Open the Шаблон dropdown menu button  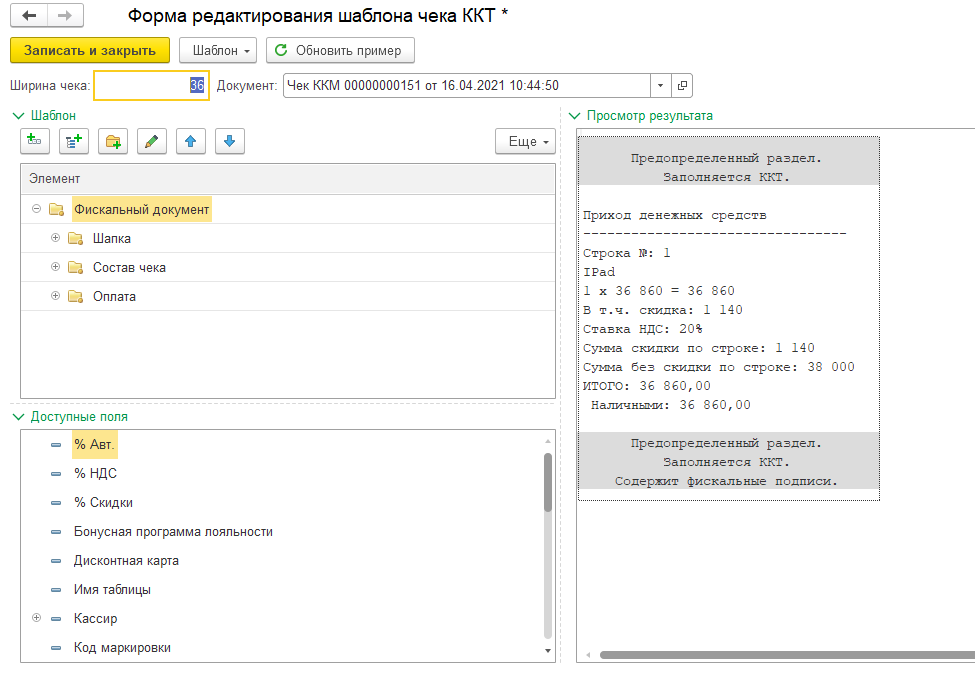click(218, 50)
